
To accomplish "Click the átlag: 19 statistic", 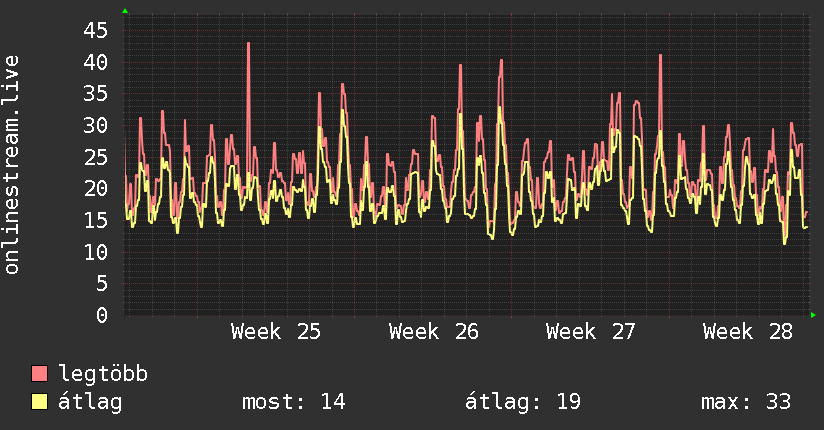I will (x=523, y=402).
